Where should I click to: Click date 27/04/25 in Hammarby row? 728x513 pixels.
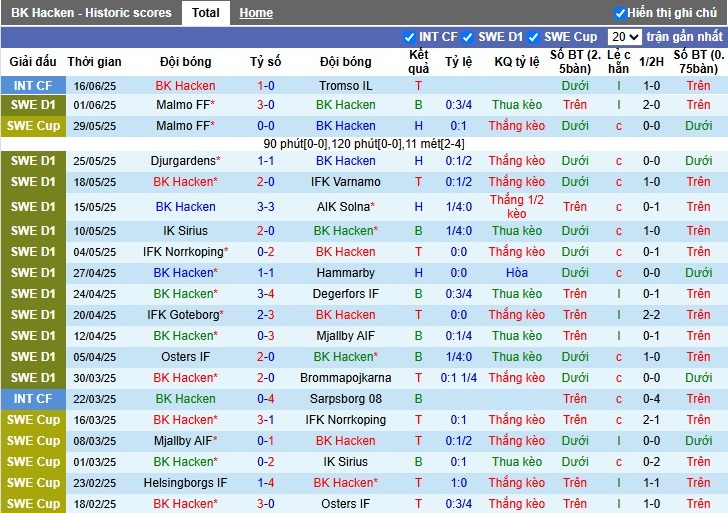pos(94,273)
